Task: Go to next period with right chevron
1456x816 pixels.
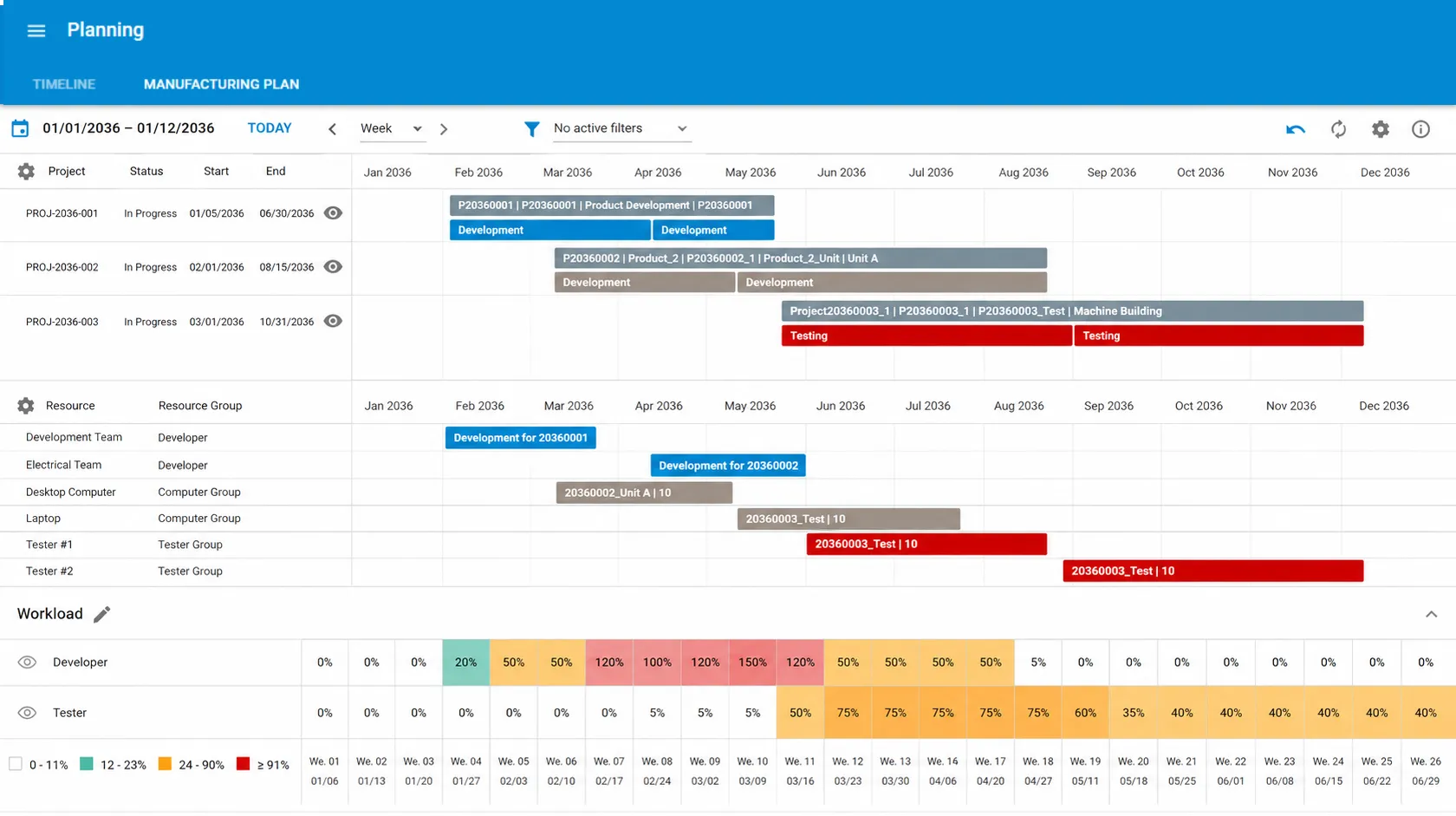Action: pyautogui.click(x=444, y=129)
